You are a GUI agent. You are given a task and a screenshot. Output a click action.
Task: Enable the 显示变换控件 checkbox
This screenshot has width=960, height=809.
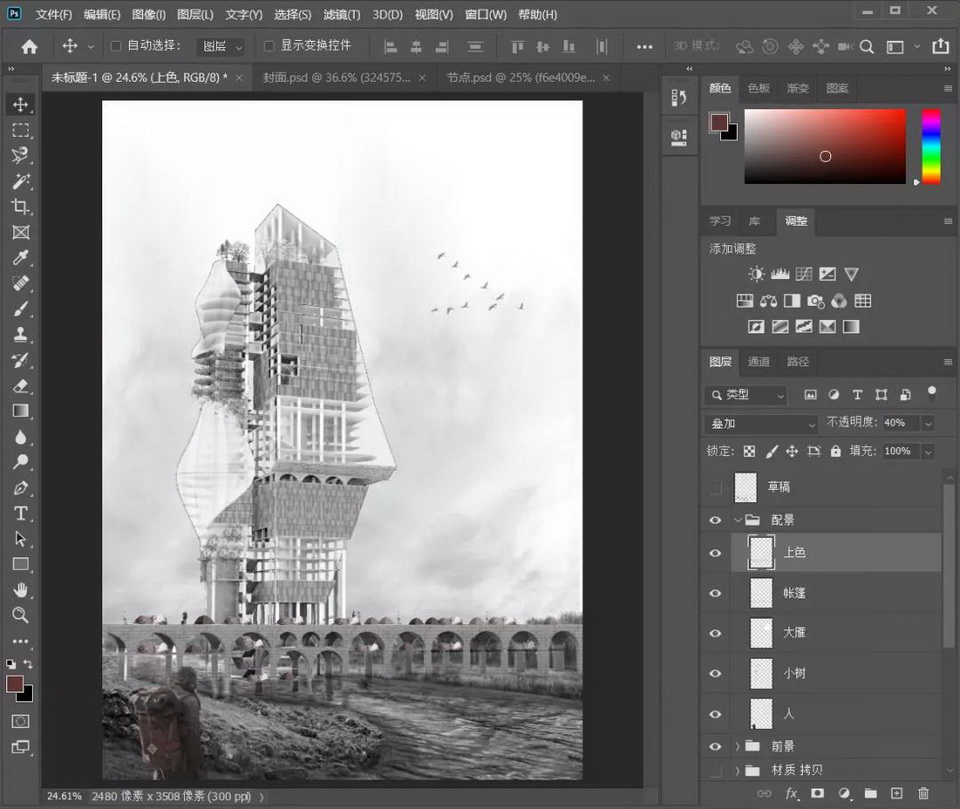(x=269, y=46)
